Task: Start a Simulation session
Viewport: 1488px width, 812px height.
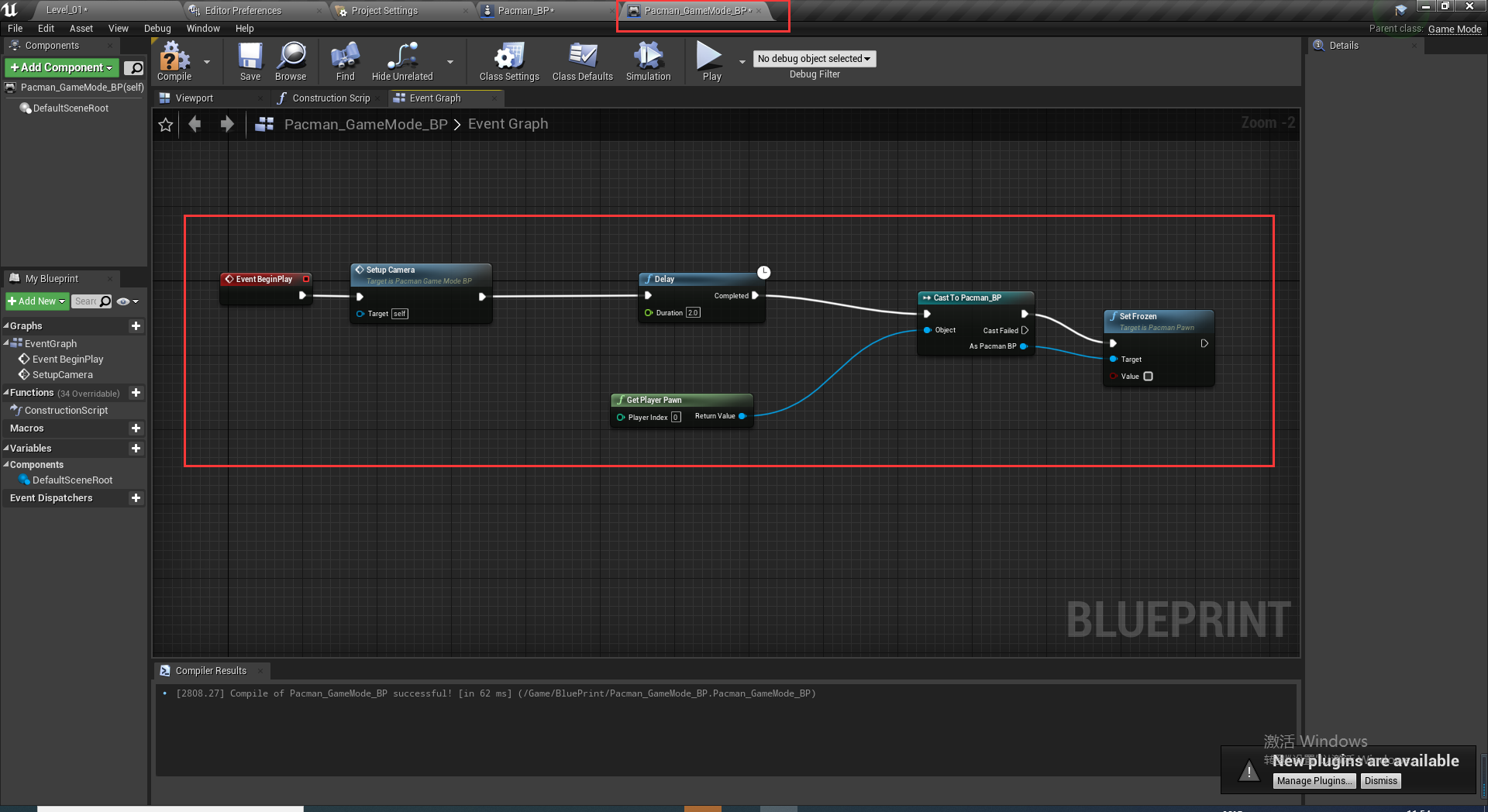Action: [648, 62]
